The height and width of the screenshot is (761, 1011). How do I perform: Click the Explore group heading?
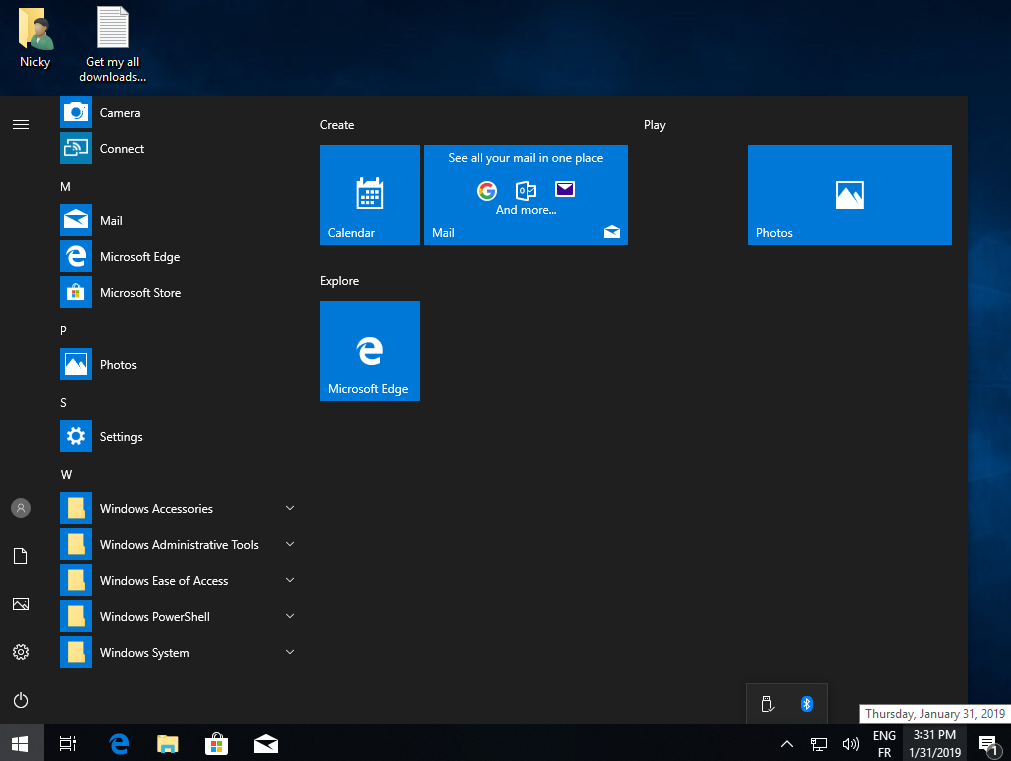tap(339, 281)
